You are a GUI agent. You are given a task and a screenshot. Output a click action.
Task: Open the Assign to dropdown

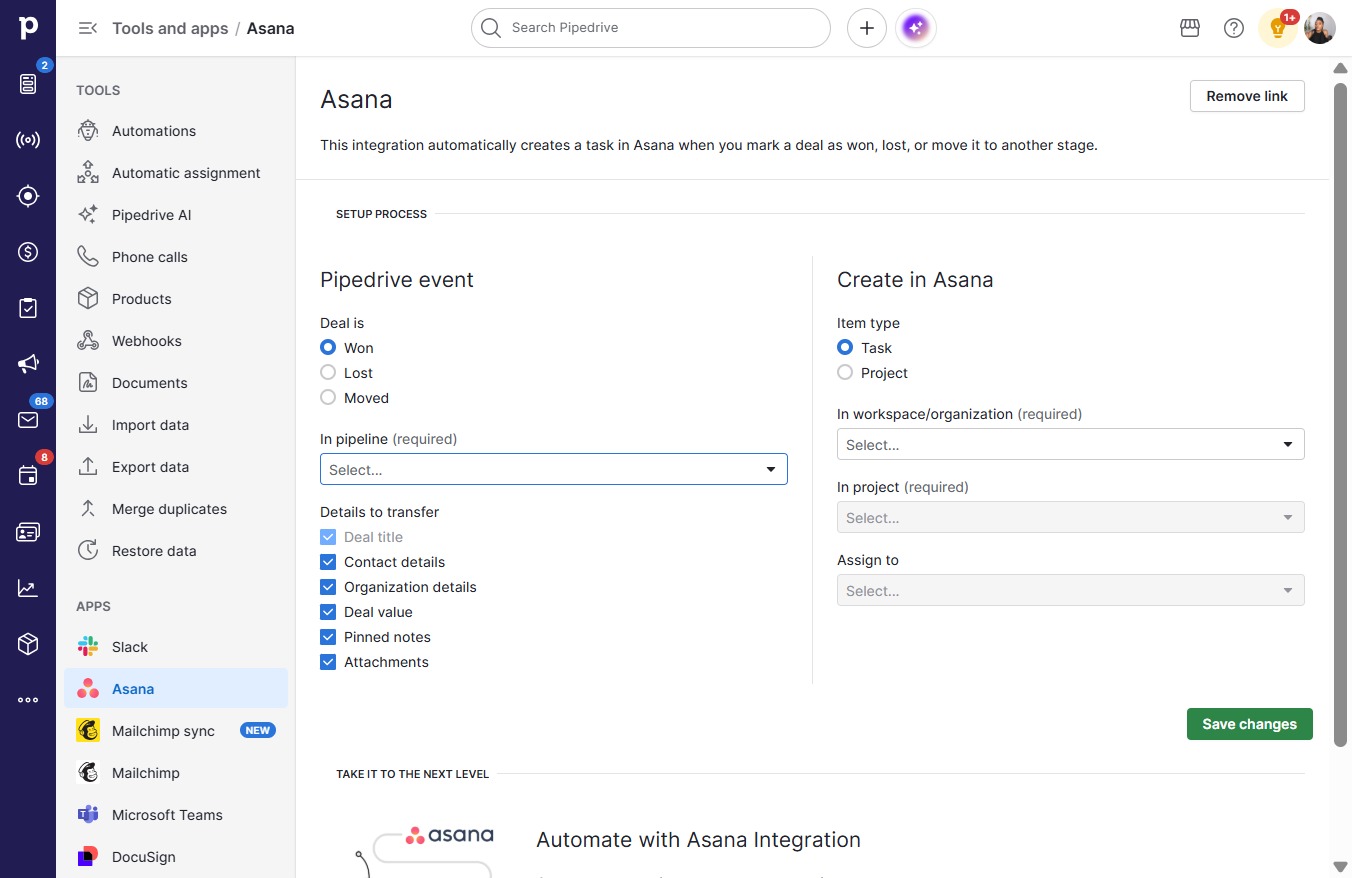pyautogui.click(x=1071, y=590)
